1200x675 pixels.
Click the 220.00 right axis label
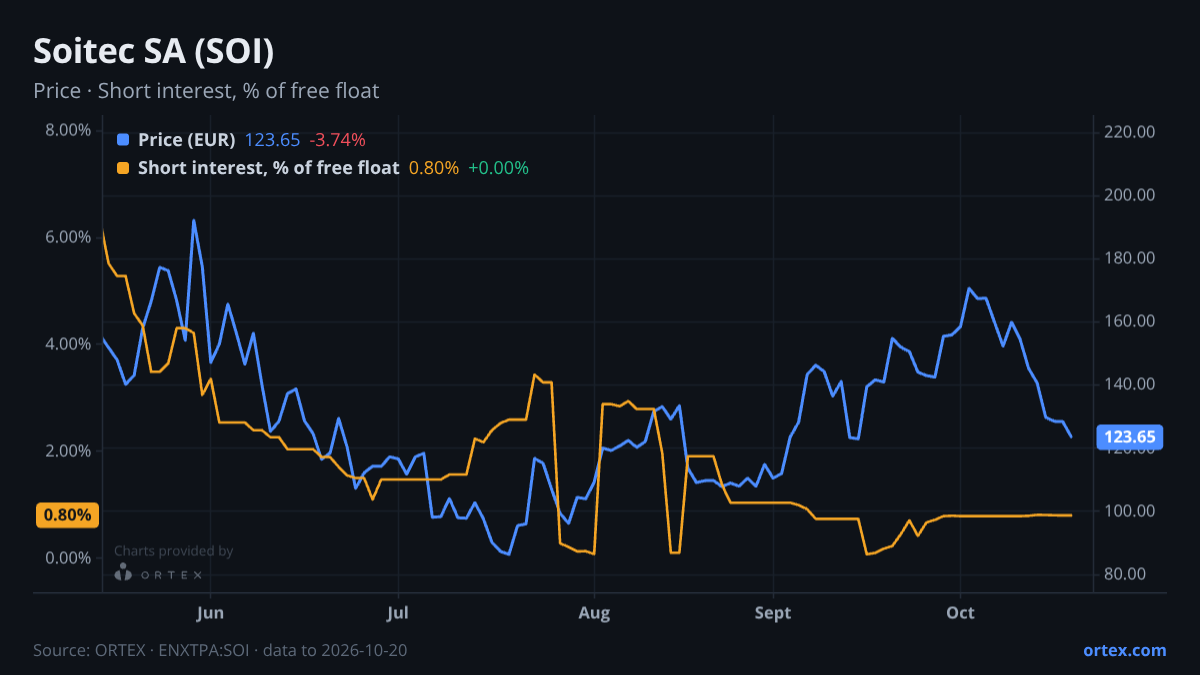pyautogui.click(x=1131, y=132)
